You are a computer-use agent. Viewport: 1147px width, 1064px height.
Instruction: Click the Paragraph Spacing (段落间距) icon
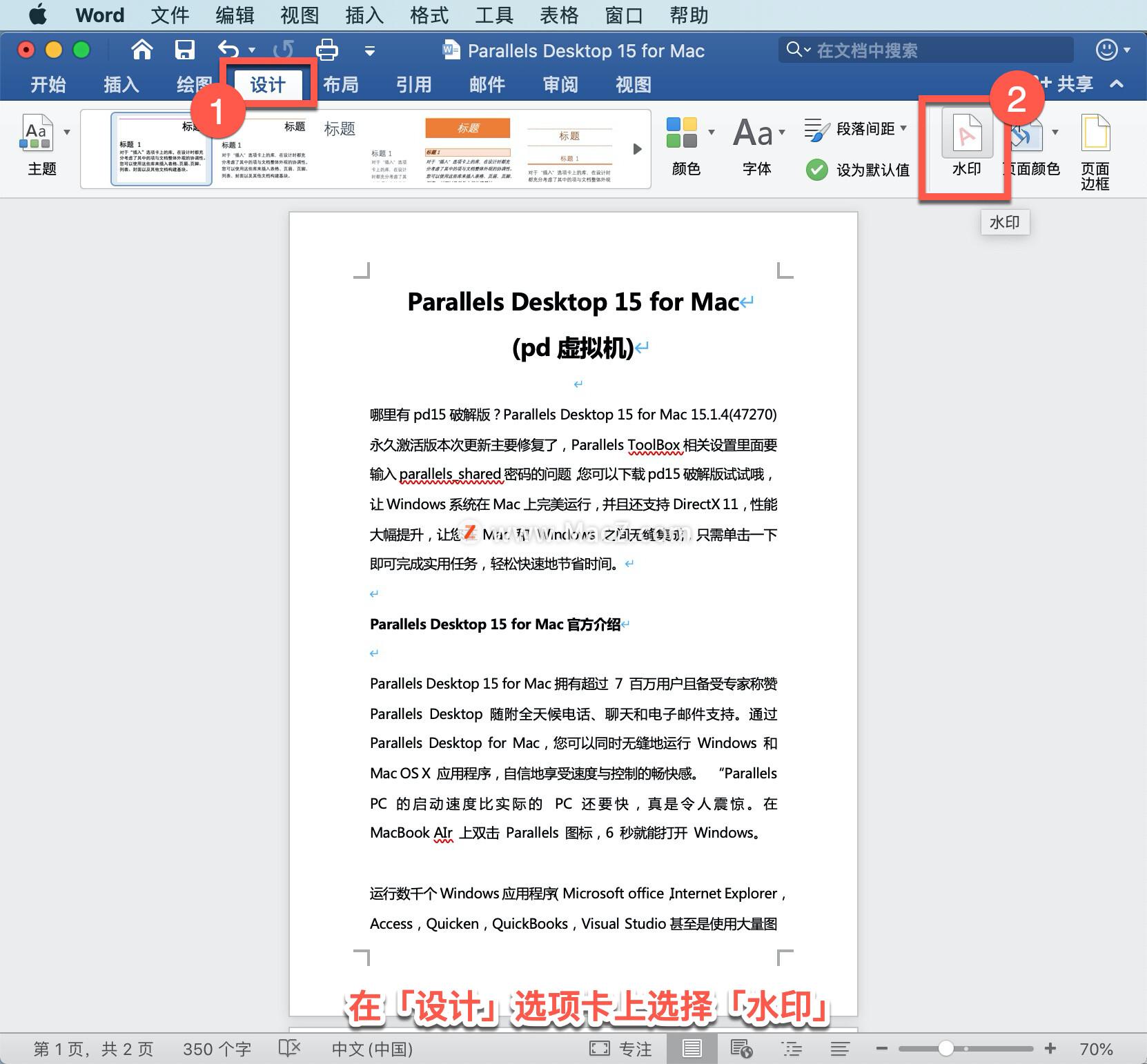click(x=816, y=128)
